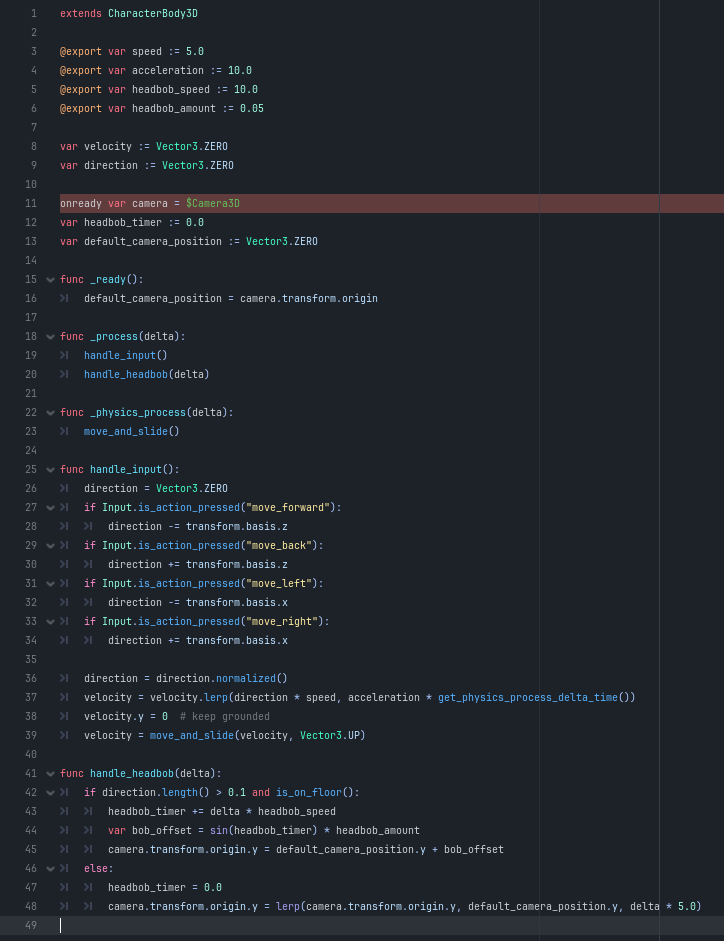Click the "move_forward" string

click(x=288, y=507)
